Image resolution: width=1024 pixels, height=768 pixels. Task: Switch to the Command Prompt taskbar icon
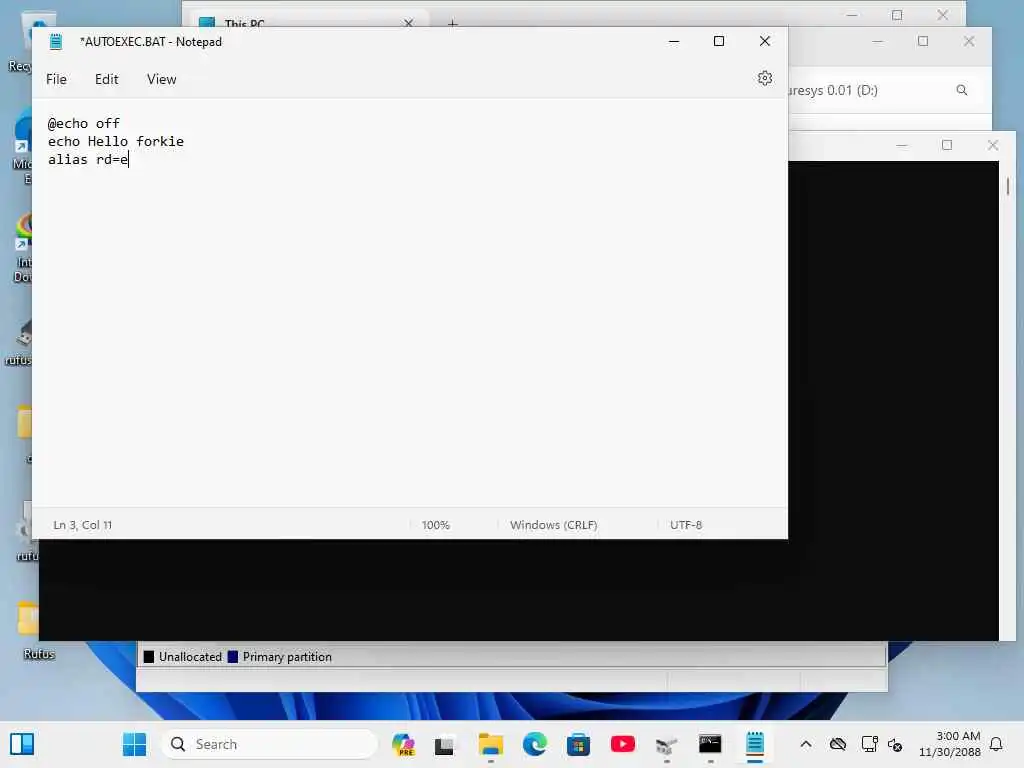[x=710, y=744]
